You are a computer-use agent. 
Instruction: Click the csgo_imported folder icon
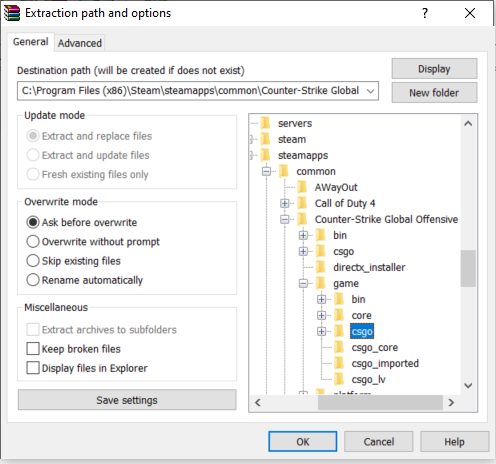[339, 363]
